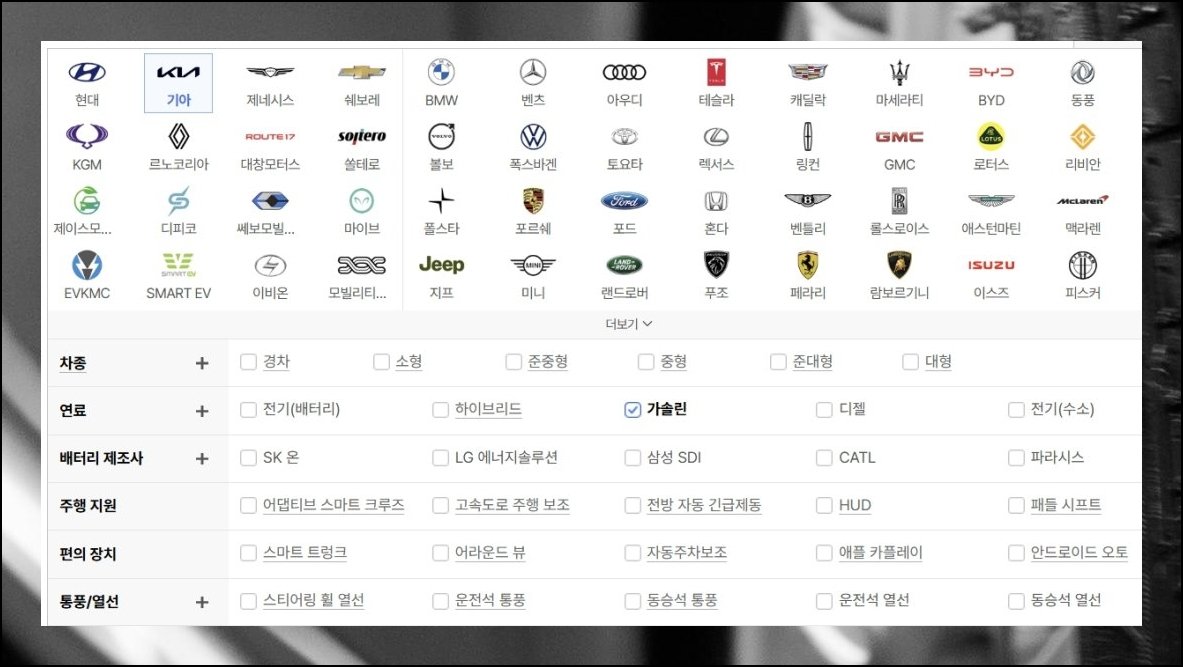Open the 스티어링 휠 열선 link
The image size is (1183, 667).
(314, 601)
